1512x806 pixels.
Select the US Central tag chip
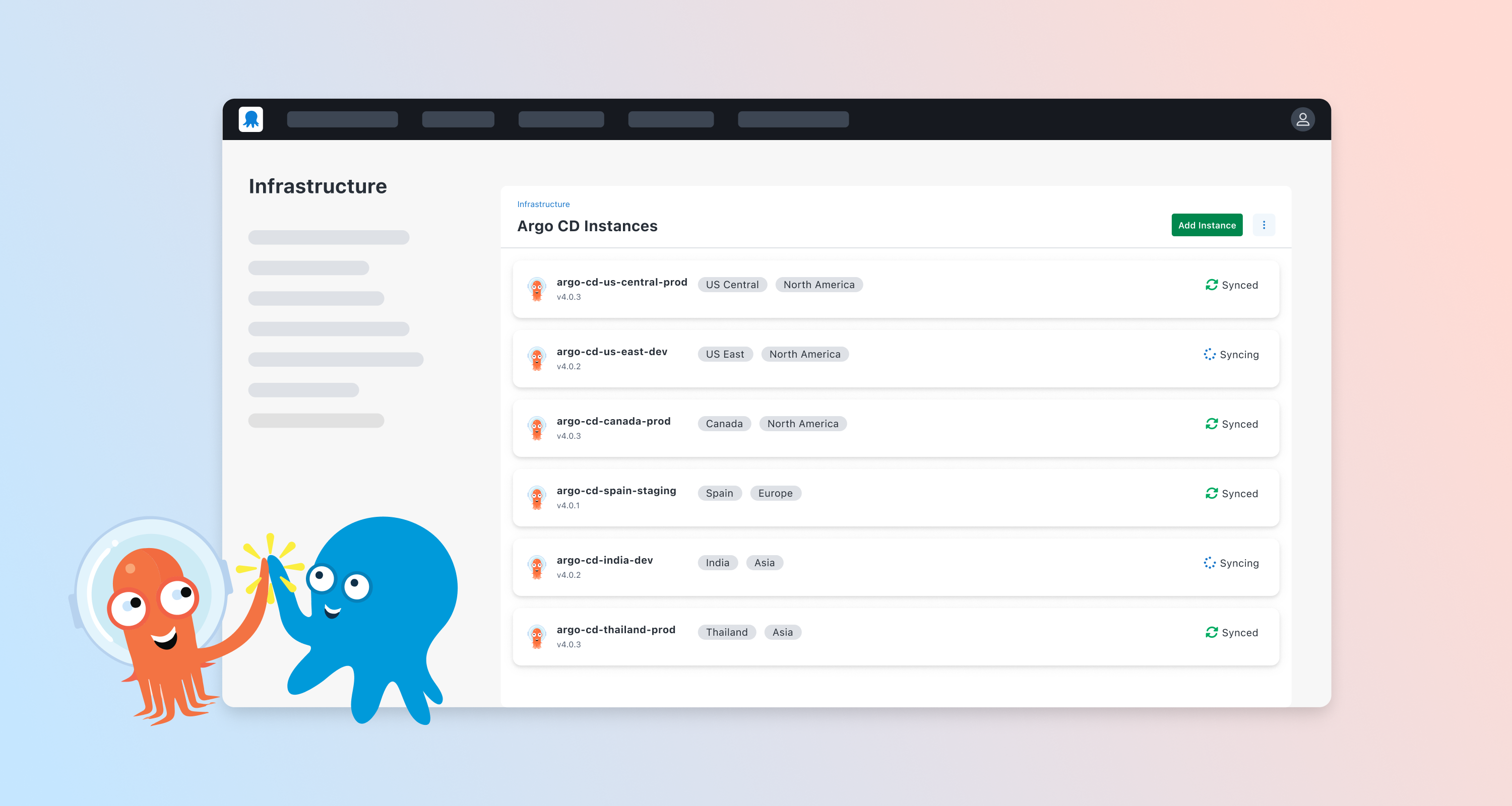coord(732,285)
